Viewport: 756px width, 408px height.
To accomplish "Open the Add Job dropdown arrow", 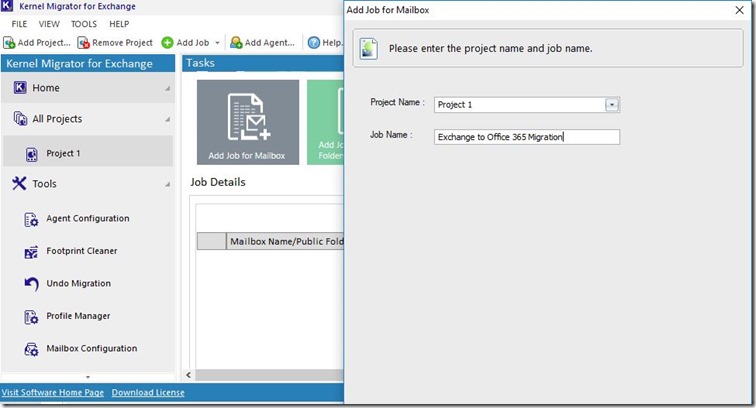I will 217,43.
